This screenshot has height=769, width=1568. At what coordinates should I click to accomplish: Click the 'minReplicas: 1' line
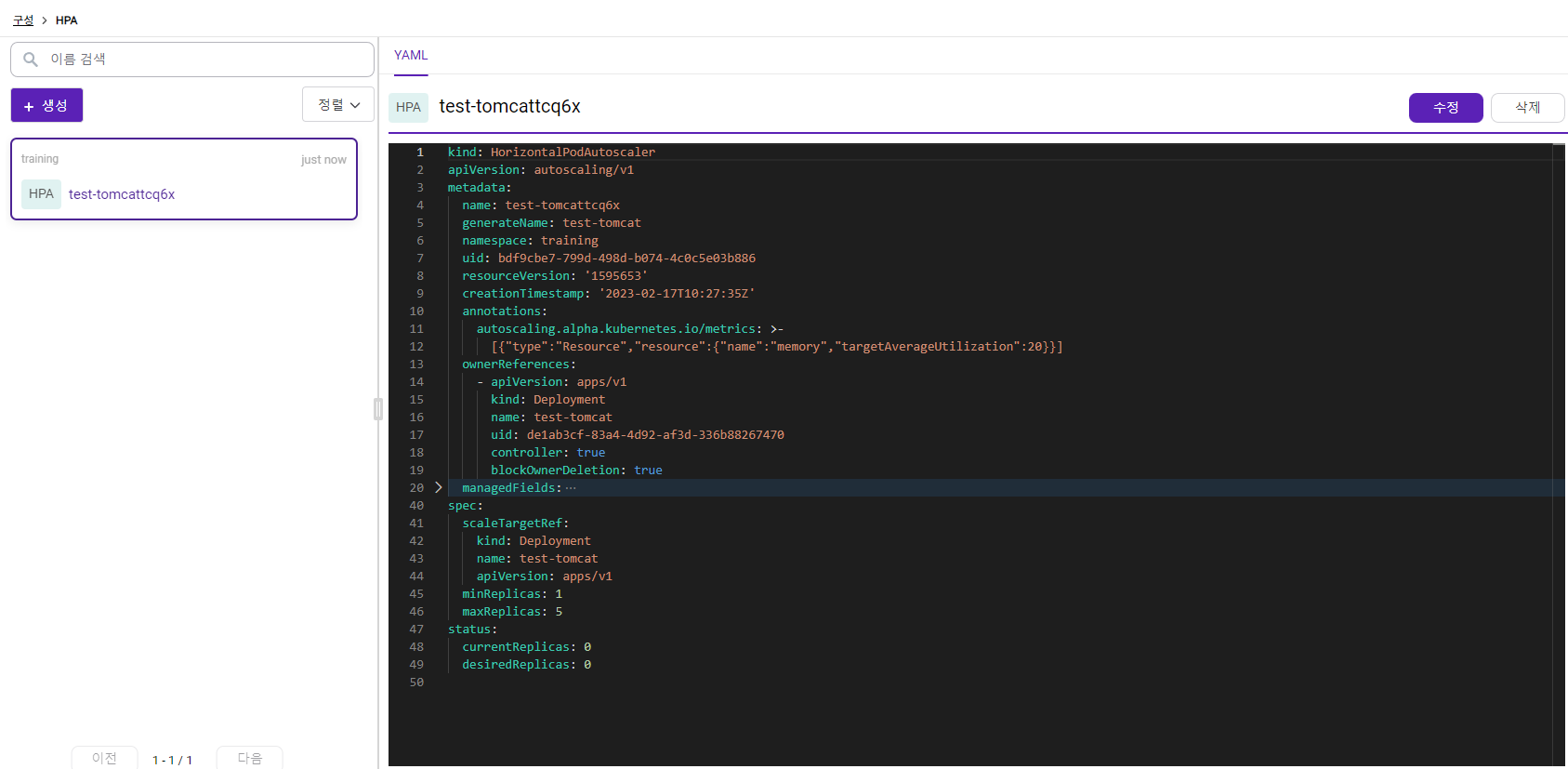pos(512,593)
